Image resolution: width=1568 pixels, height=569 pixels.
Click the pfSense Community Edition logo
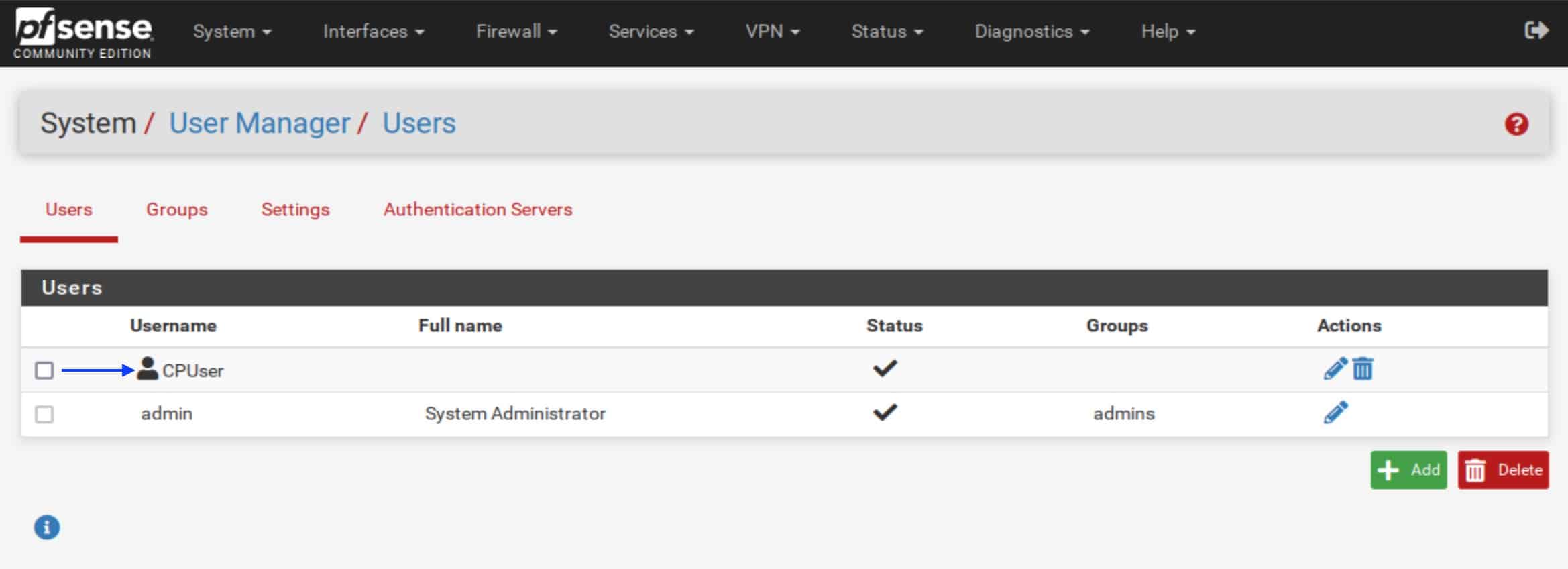tap(83, 34)
